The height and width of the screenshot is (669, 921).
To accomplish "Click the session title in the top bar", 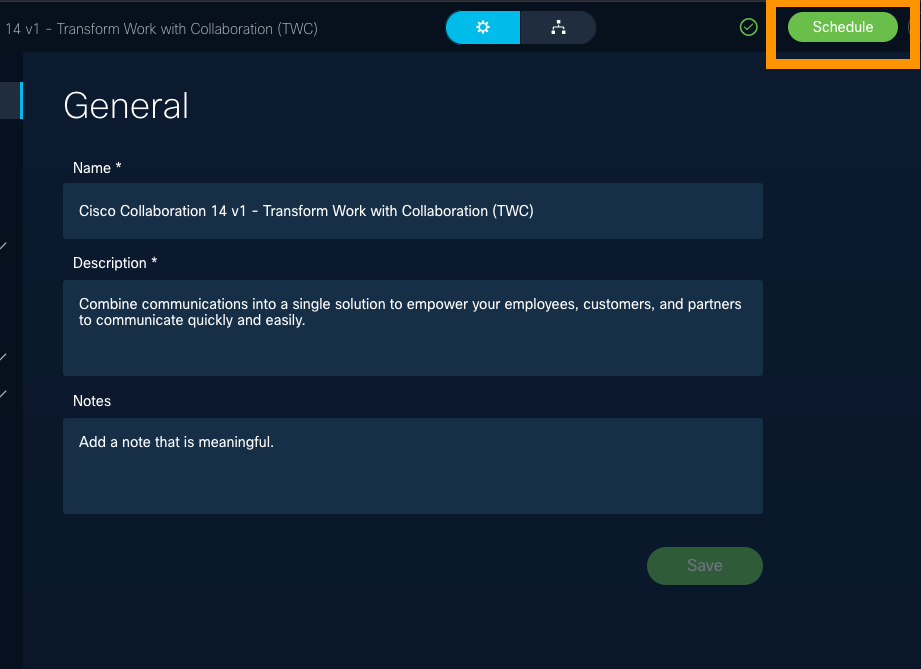I will pyautogui.click(x=161, y=29).
